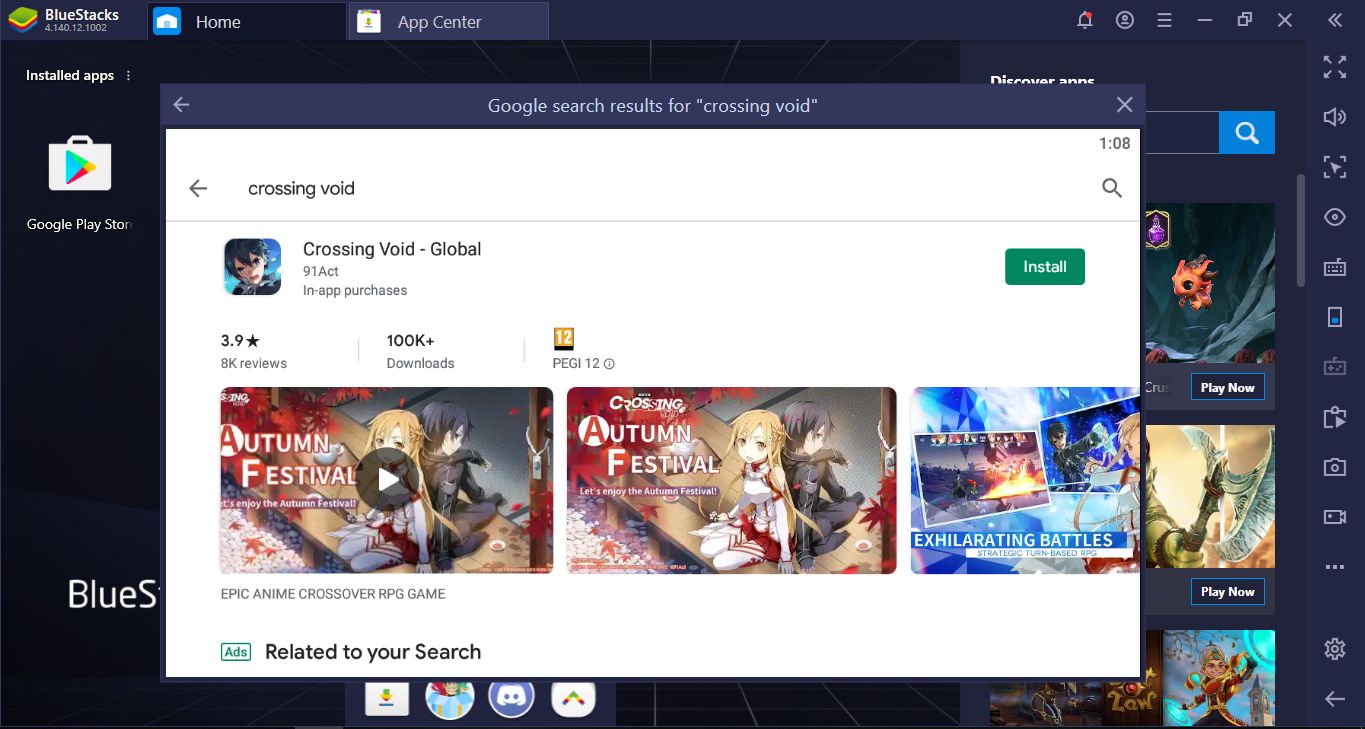
Task: Open the cartoon character app in the dock
Action: coord(450,698)
